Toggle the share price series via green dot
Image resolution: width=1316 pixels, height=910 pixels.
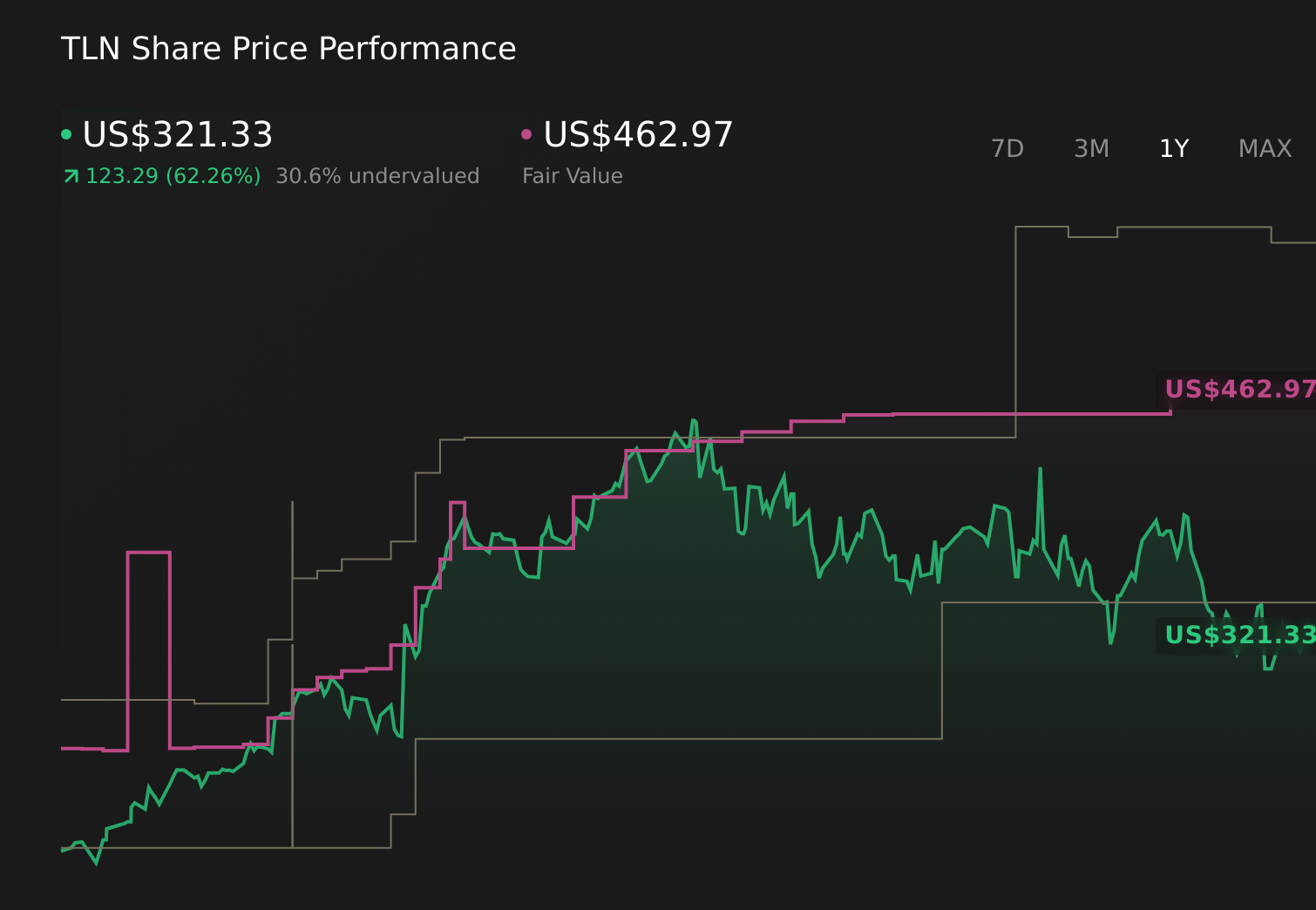click(x=67, y=132)
